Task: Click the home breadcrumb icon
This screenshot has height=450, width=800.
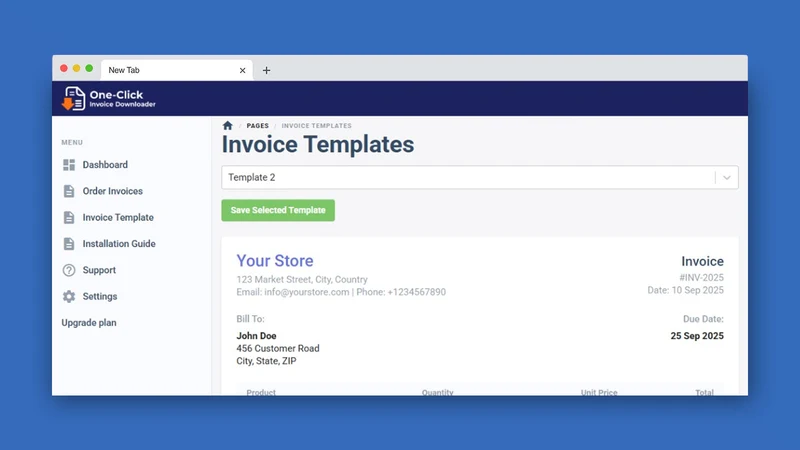Action: [x=228, y=126]
